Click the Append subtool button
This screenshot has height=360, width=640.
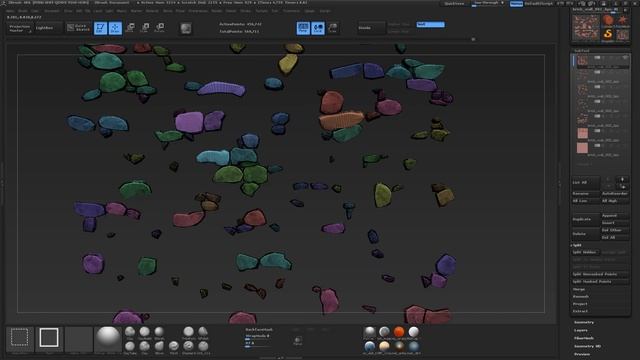coord(615,216)
